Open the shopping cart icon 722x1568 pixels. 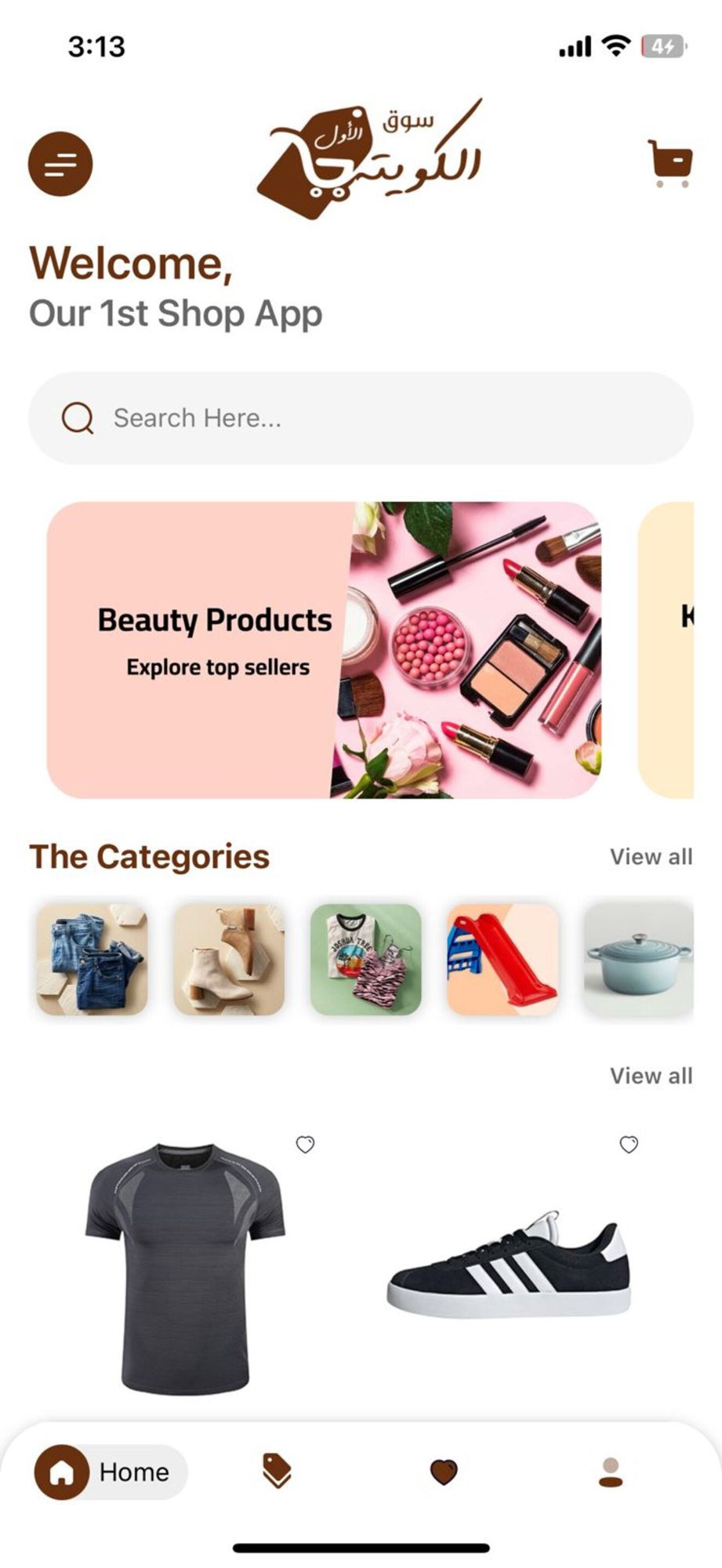point(669,163)
